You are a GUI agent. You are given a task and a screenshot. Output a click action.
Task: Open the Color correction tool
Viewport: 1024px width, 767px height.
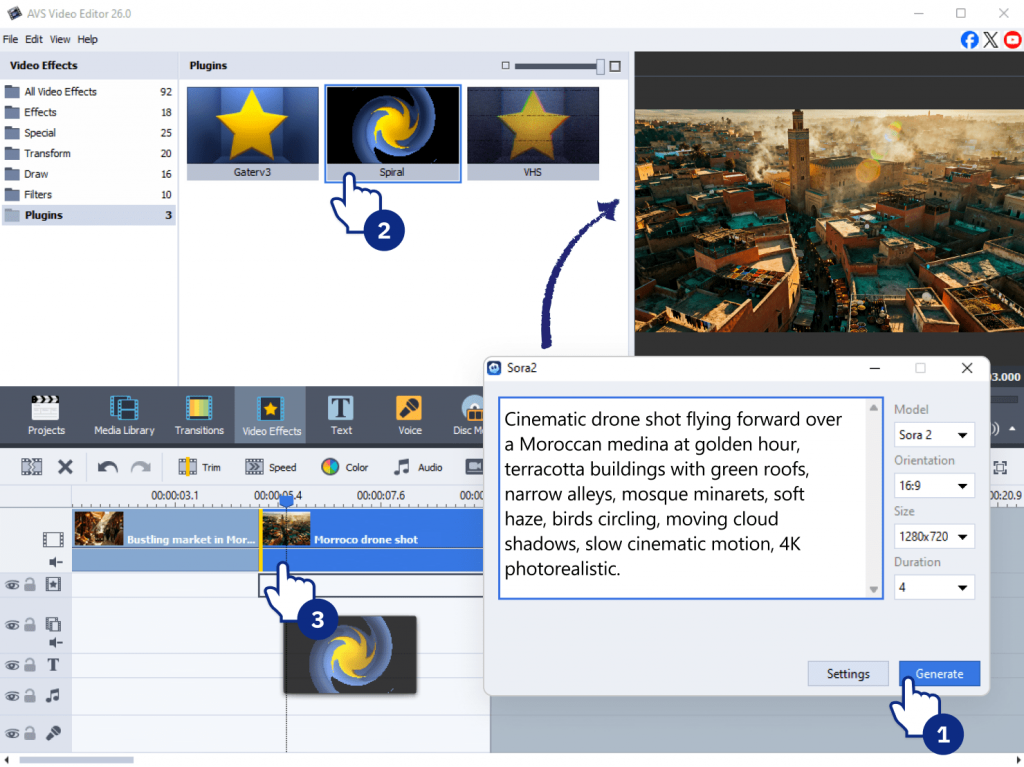[x=344, y=467]
